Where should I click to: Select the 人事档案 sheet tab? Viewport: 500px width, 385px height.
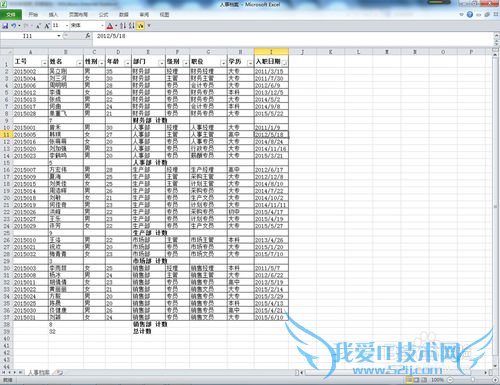pos(39,372)
